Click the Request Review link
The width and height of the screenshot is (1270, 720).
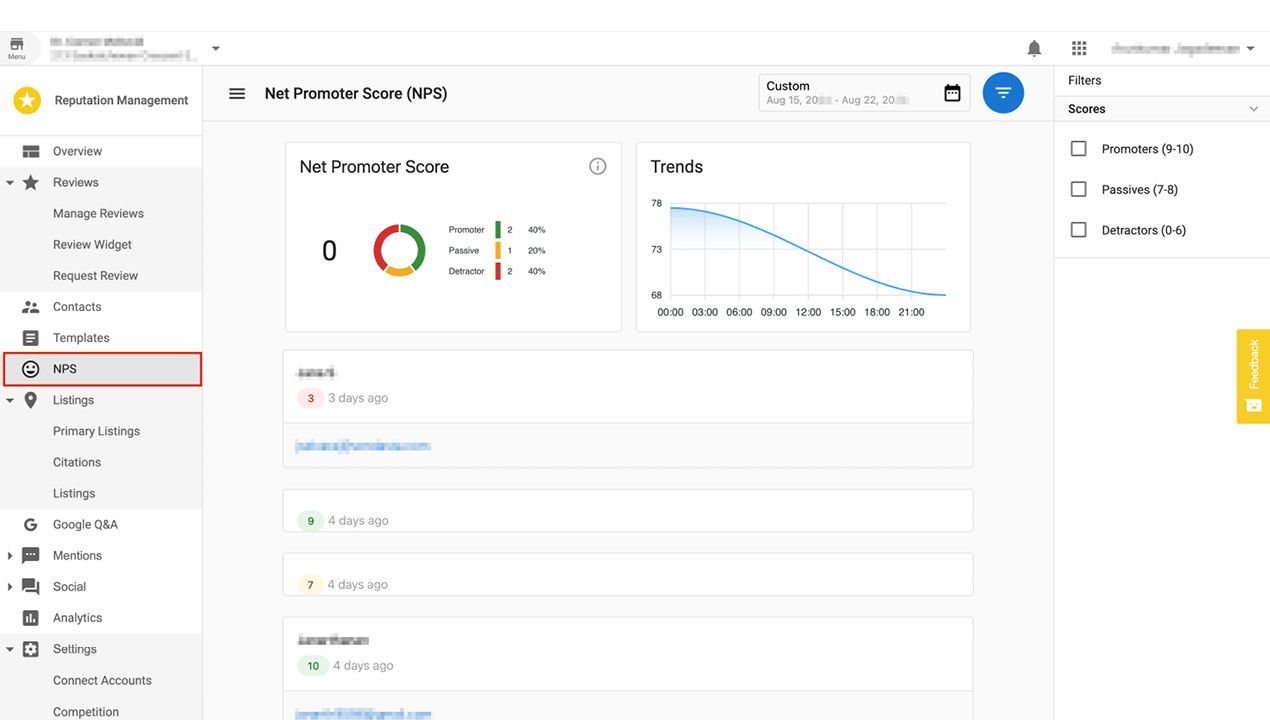[x=95, y=275]
